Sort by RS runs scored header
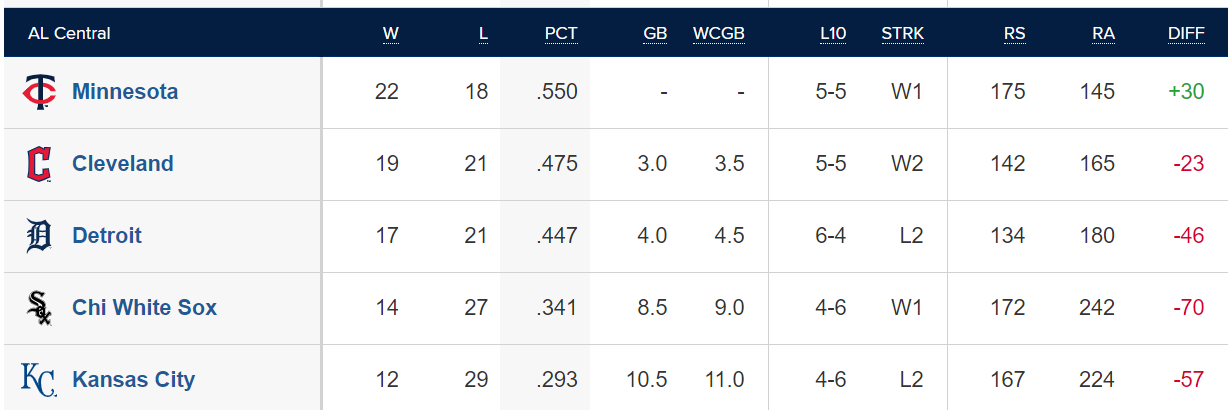Viewport: 1228px width, 410px height. (x=1014, y=34)
